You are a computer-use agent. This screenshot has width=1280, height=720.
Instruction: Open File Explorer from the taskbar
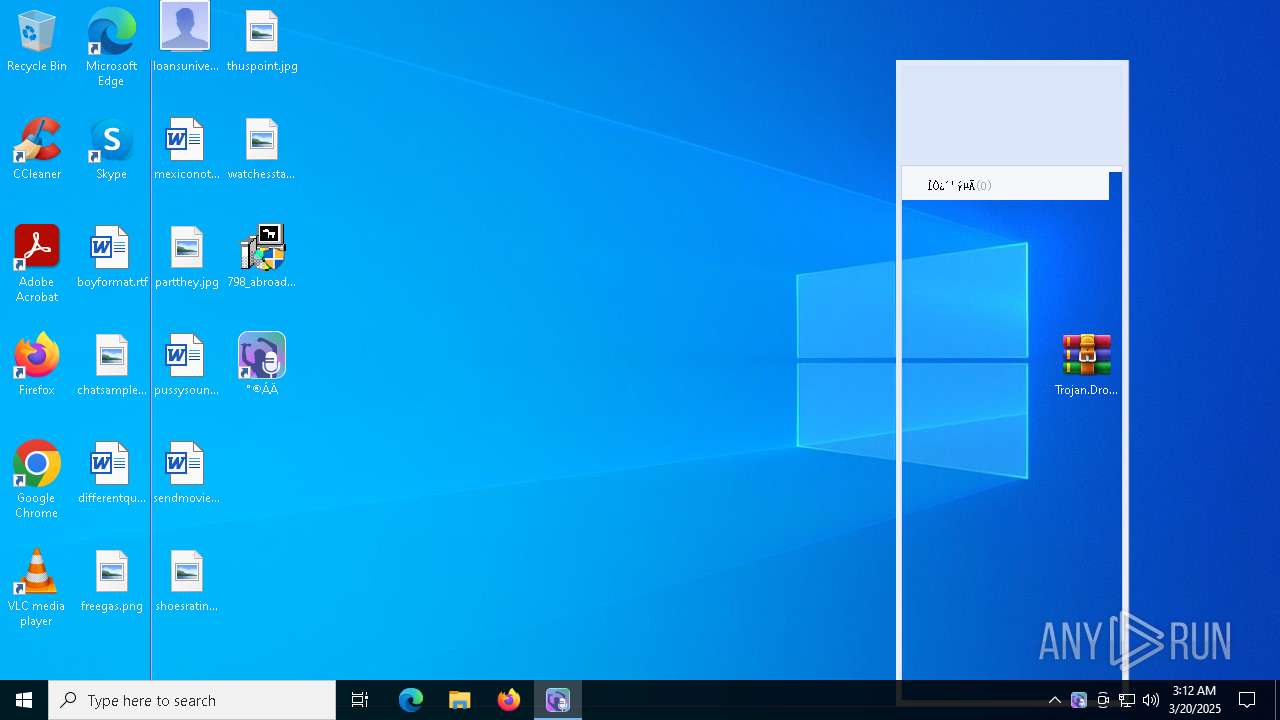coord(460,700)
